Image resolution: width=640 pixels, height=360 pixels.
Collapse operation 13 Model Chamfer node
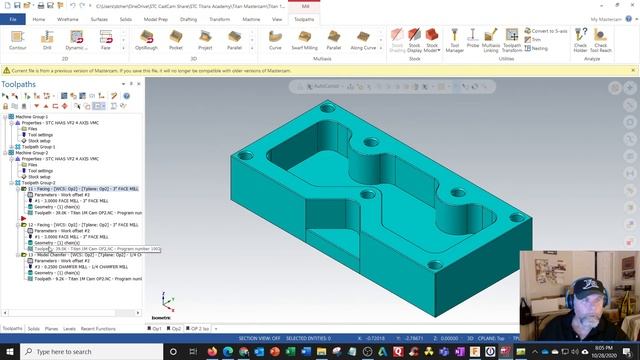click(x=18, y=255)
